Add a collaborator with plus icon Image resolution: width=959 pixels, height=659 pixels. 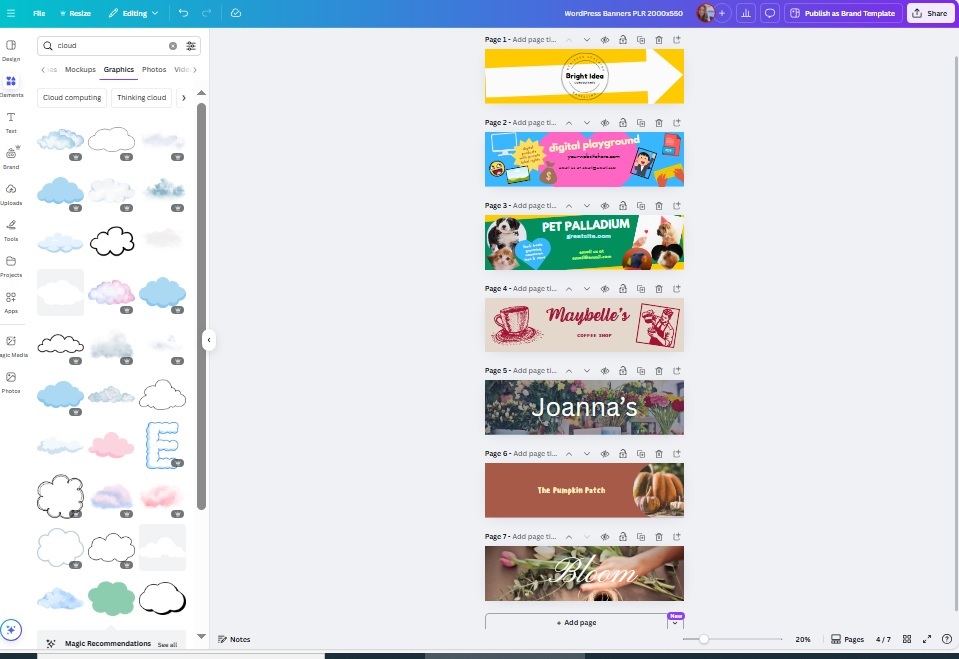pyautogui.click(x=722, y=13)
